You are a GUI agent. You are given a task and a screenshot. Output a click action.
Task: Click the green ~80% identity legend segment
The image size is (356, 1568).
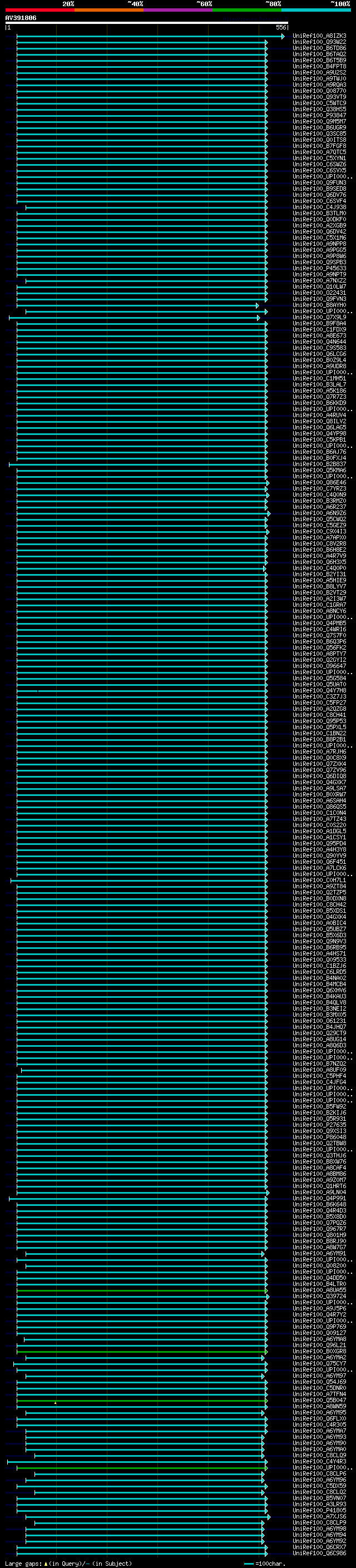tap(247, 10)
